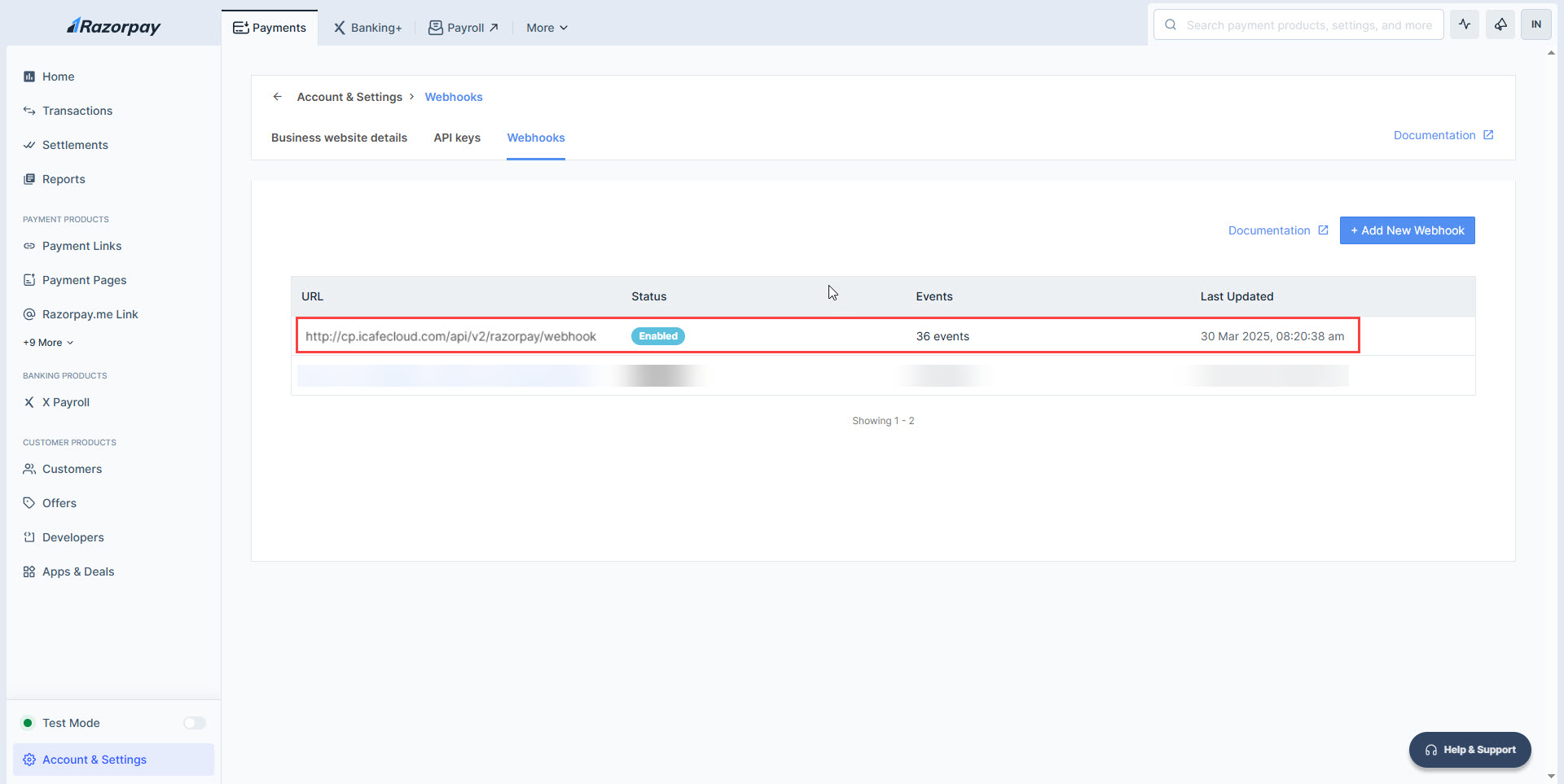Click the announcements icon in top bar
Screen dimensions: 1564x784
(x=1500, y=24)
